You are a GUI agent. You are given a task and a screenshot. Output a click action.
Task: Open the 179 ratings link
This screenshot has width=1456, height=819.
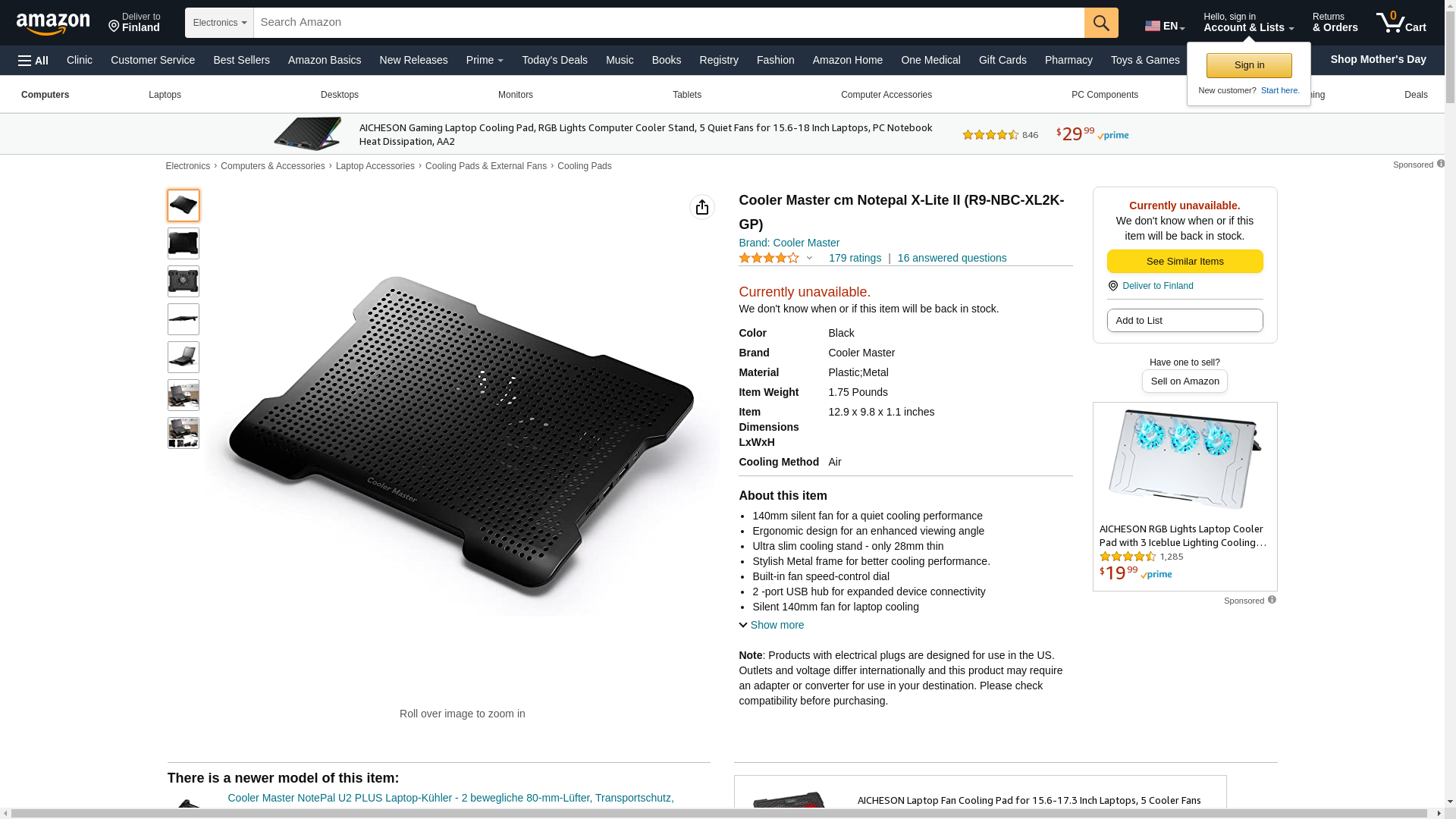click(855, 259)
